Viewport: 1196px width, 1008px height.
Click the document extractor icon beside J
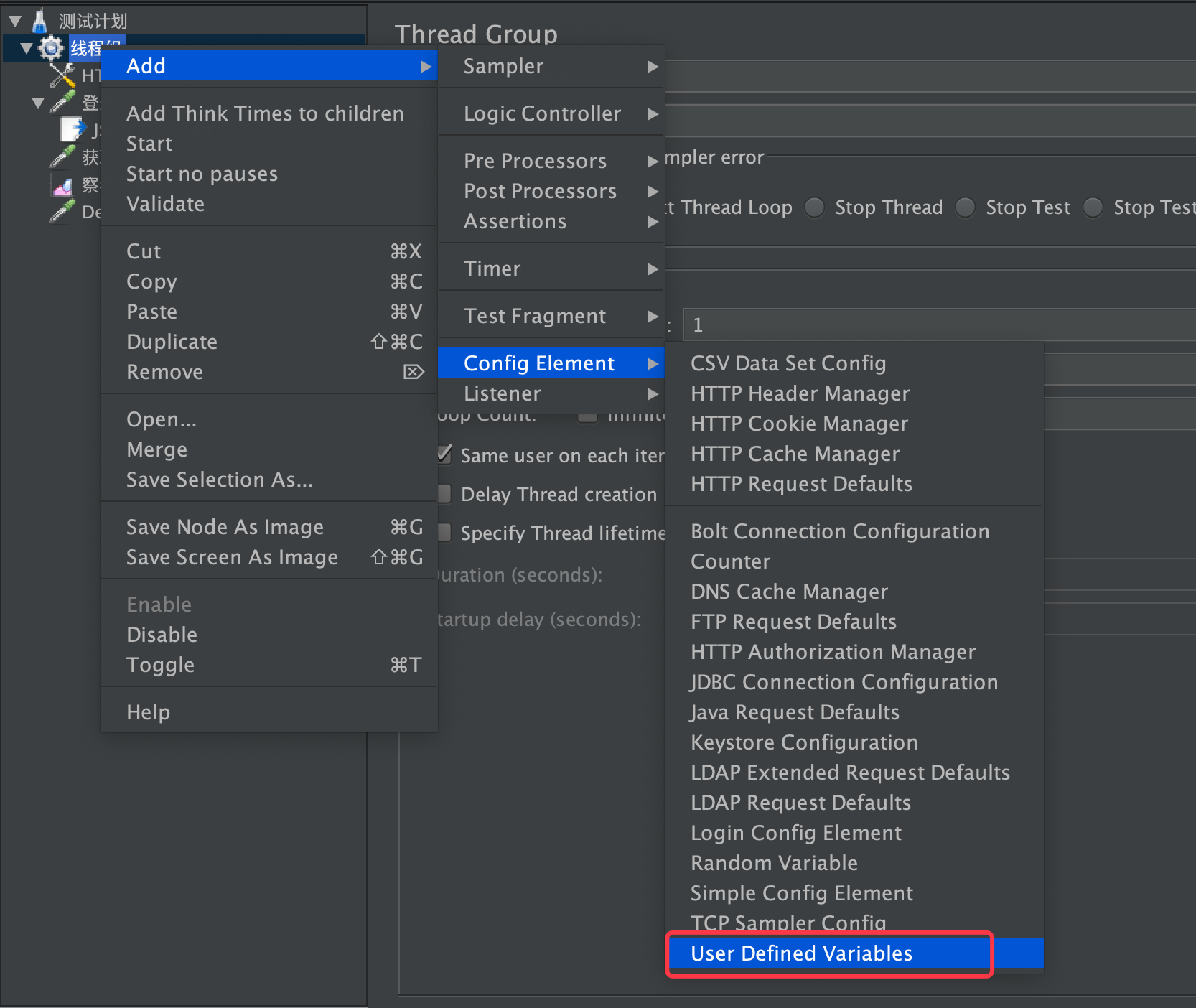tap(72, 129)
